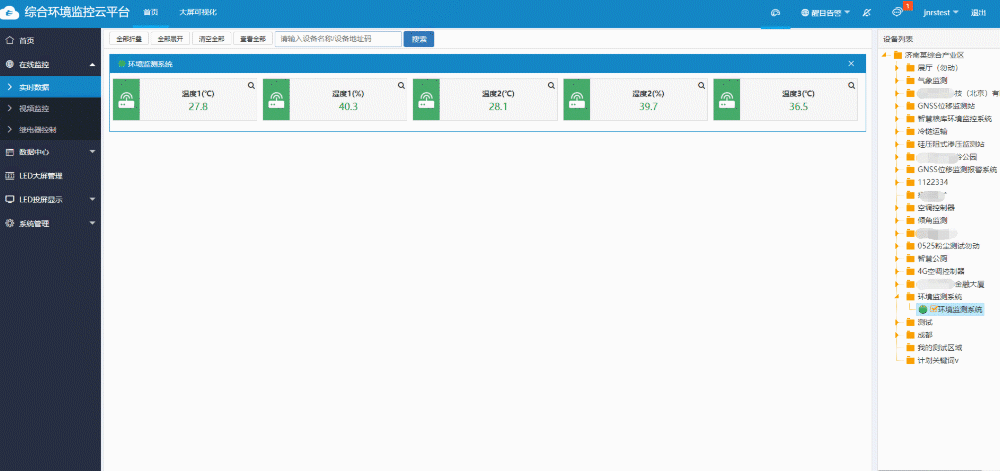Select the 空调控制器 tree folder
Viewport: 1000px width, 471px height.
(936, 208)
